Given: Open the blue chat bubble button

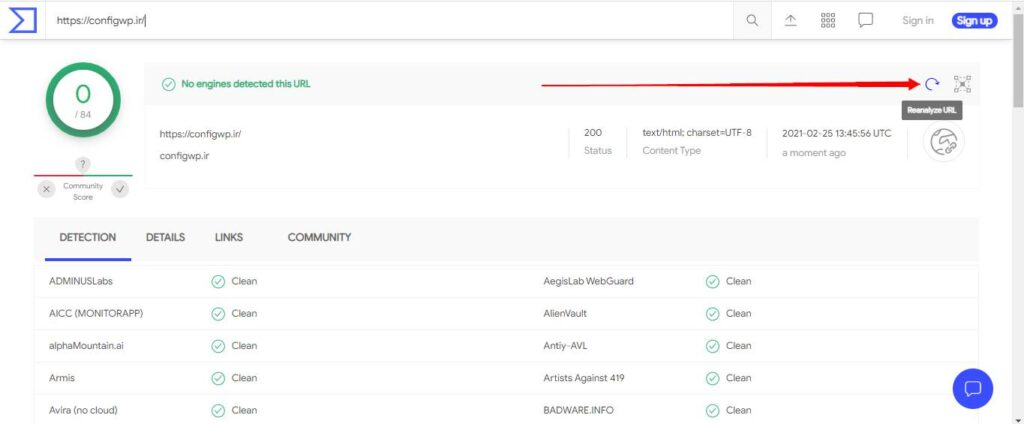Looking at the screenshot, I should (972, 389).
